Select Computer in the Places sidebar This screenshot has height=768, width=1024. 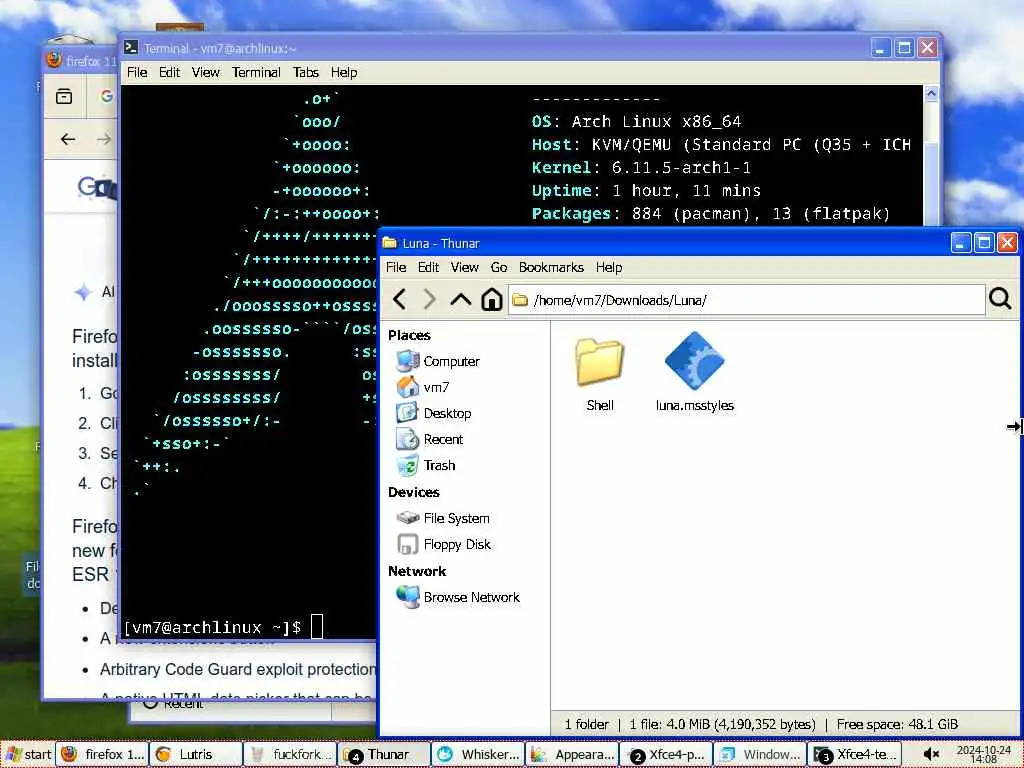(438, 361)
